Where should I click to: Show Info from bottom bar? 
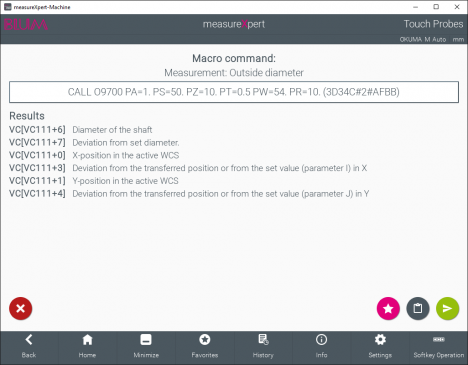point(321,347)
